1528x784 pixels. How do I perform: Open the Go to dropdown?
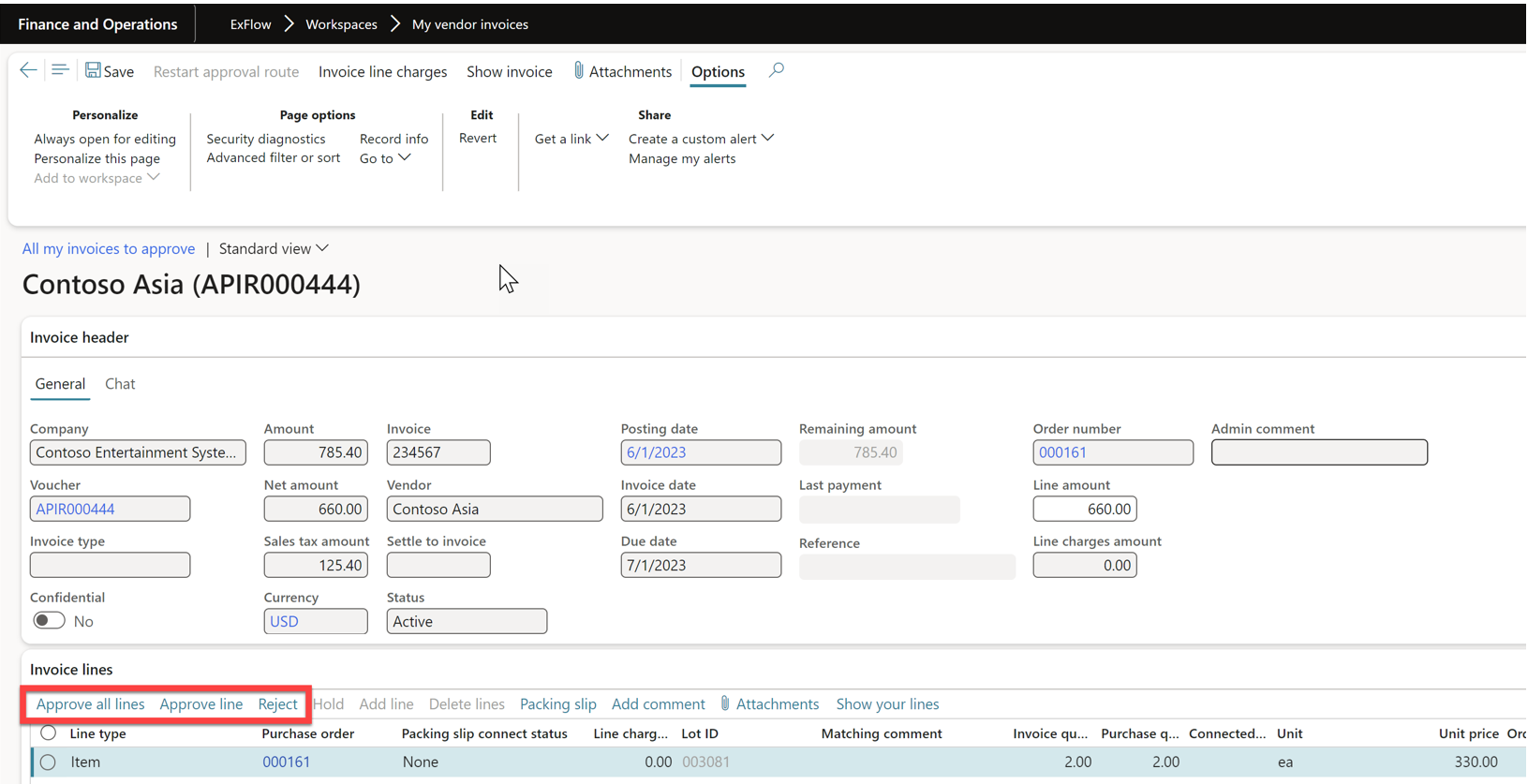385,158
